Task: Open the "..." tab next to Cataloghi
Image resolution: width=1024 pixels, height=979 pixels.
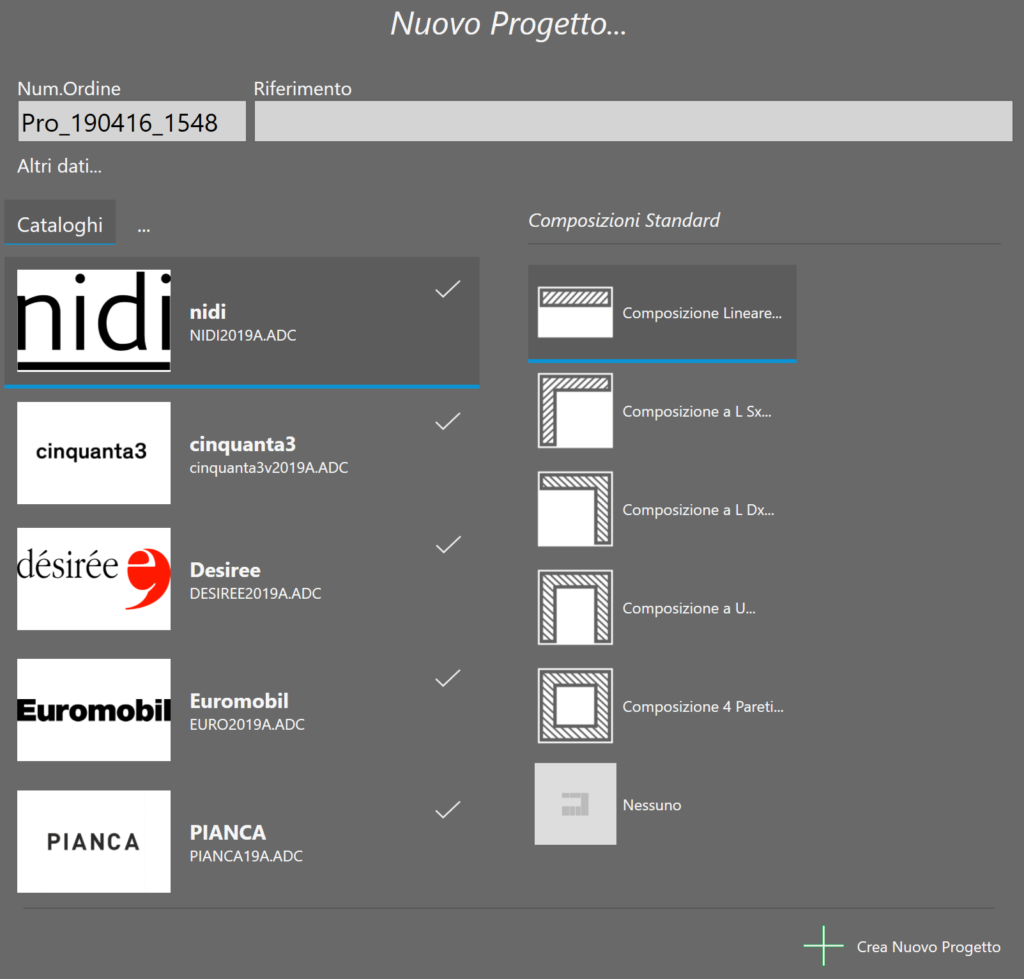Action: click(144, 227)
